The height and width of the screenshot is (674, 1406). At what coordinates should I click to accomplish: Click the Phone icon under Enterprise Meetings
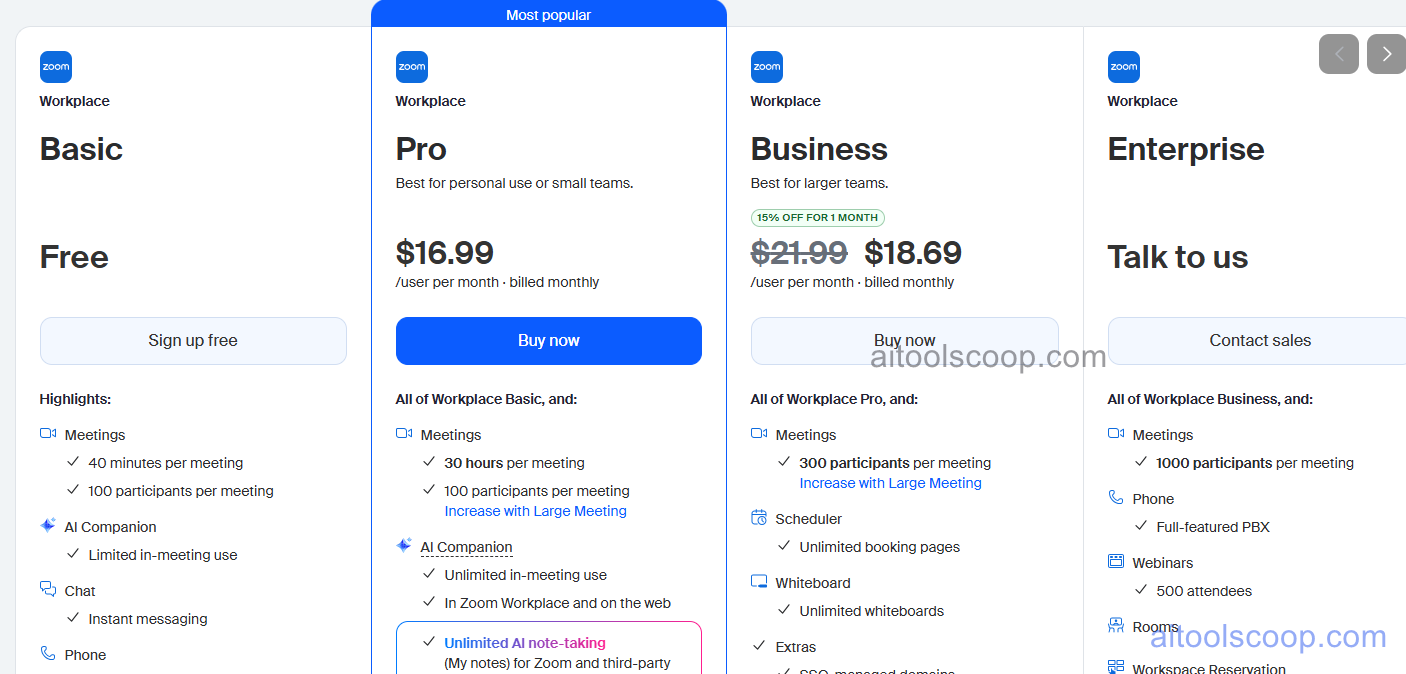pos(1115,497)
